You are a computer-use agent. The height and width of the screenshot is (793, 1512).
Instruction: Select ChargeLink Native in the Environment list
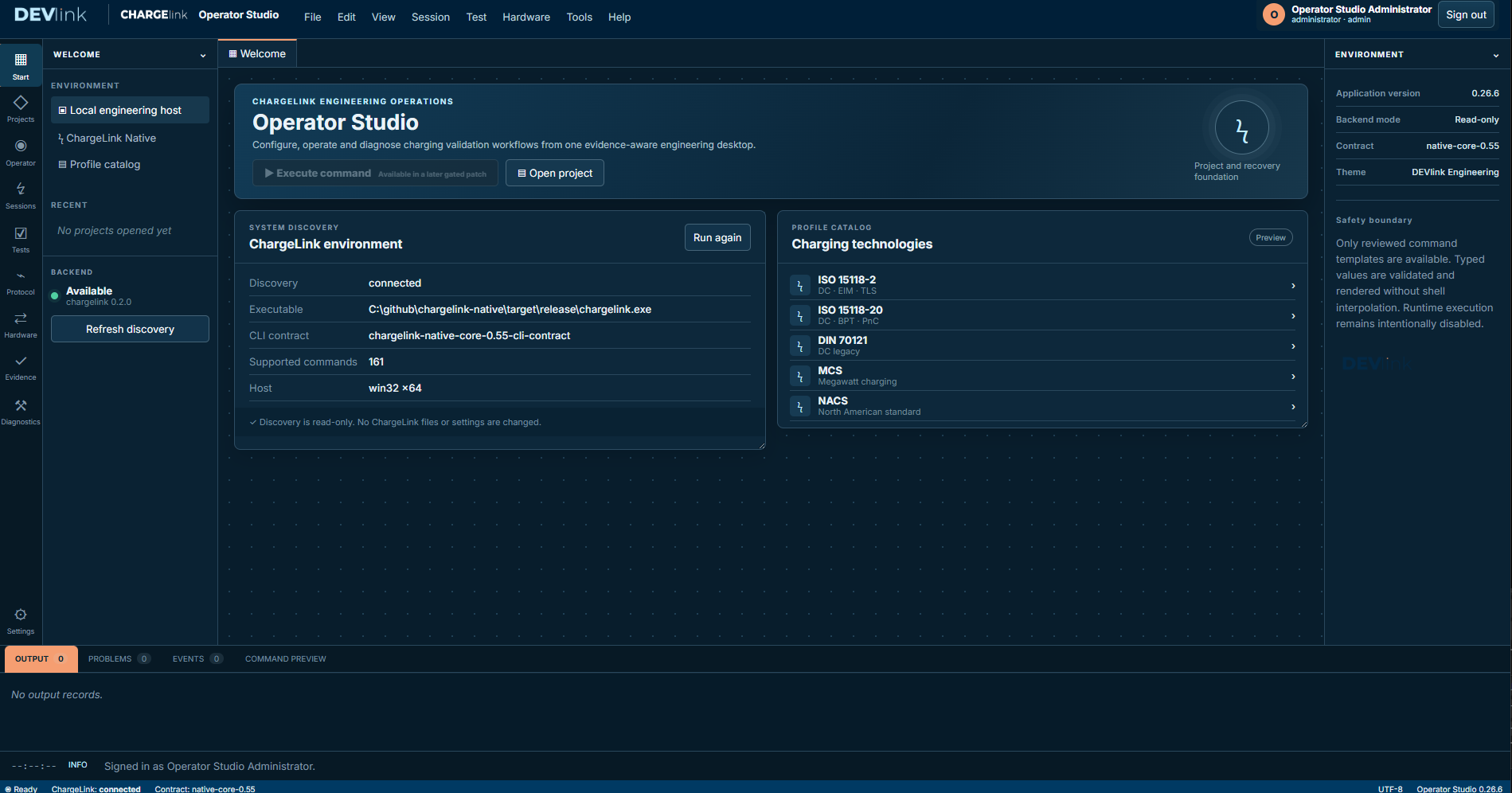[x=130, y=138]
